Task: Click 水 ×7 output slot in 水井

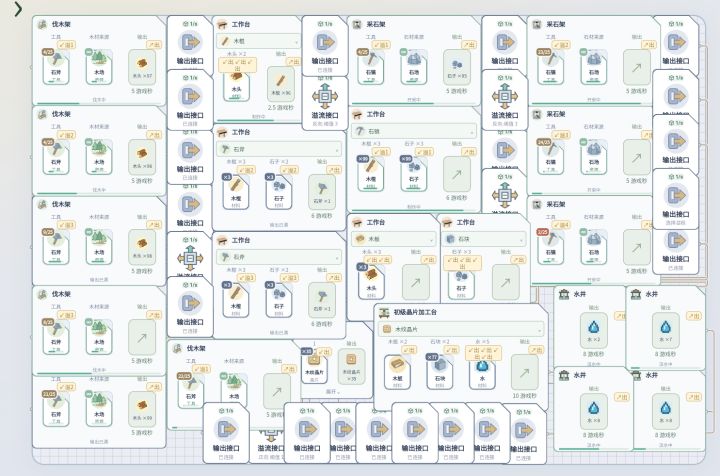Action: [x=666, y=330]
